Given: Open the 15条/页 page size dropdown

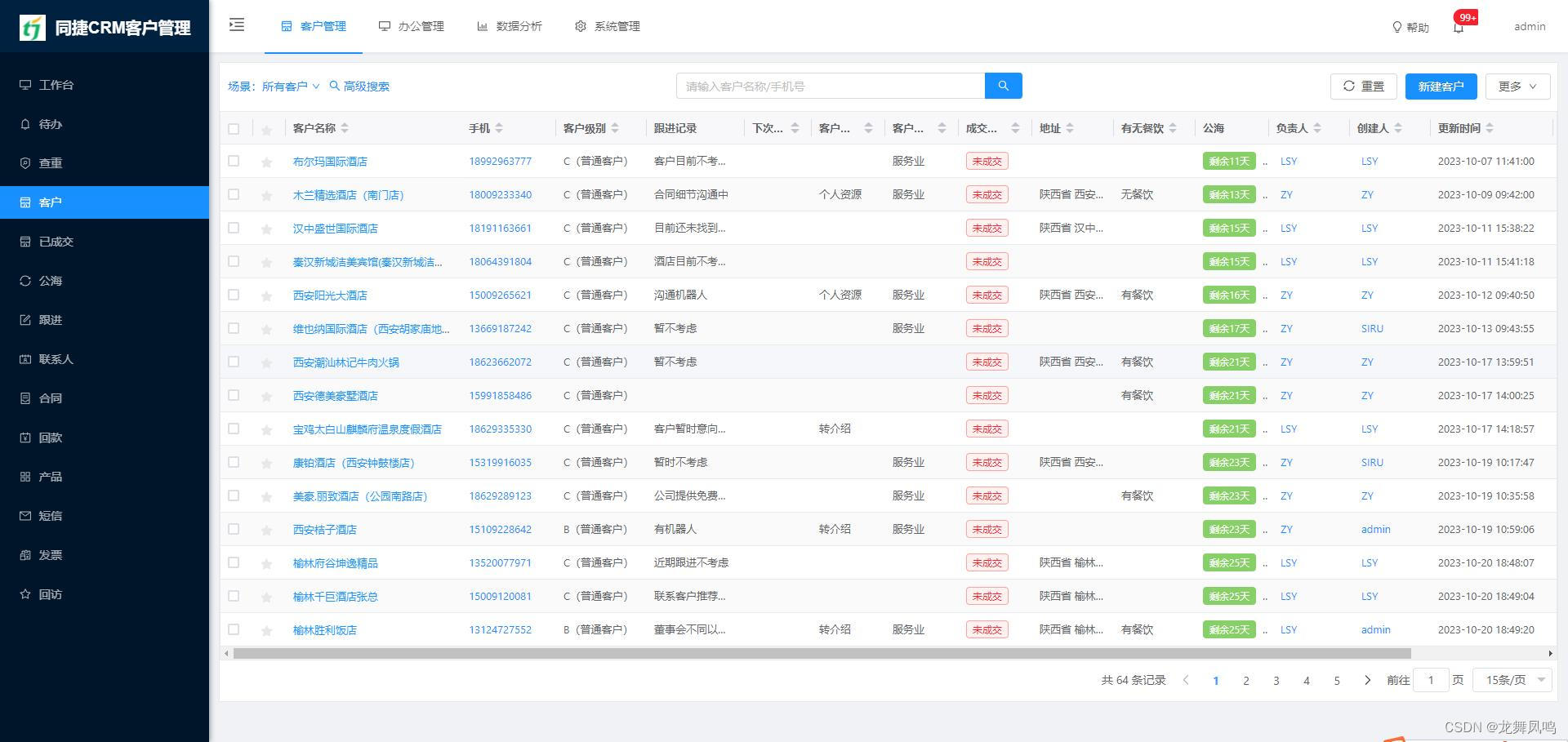Looking at the screenshot, I should coord(1512,680).
